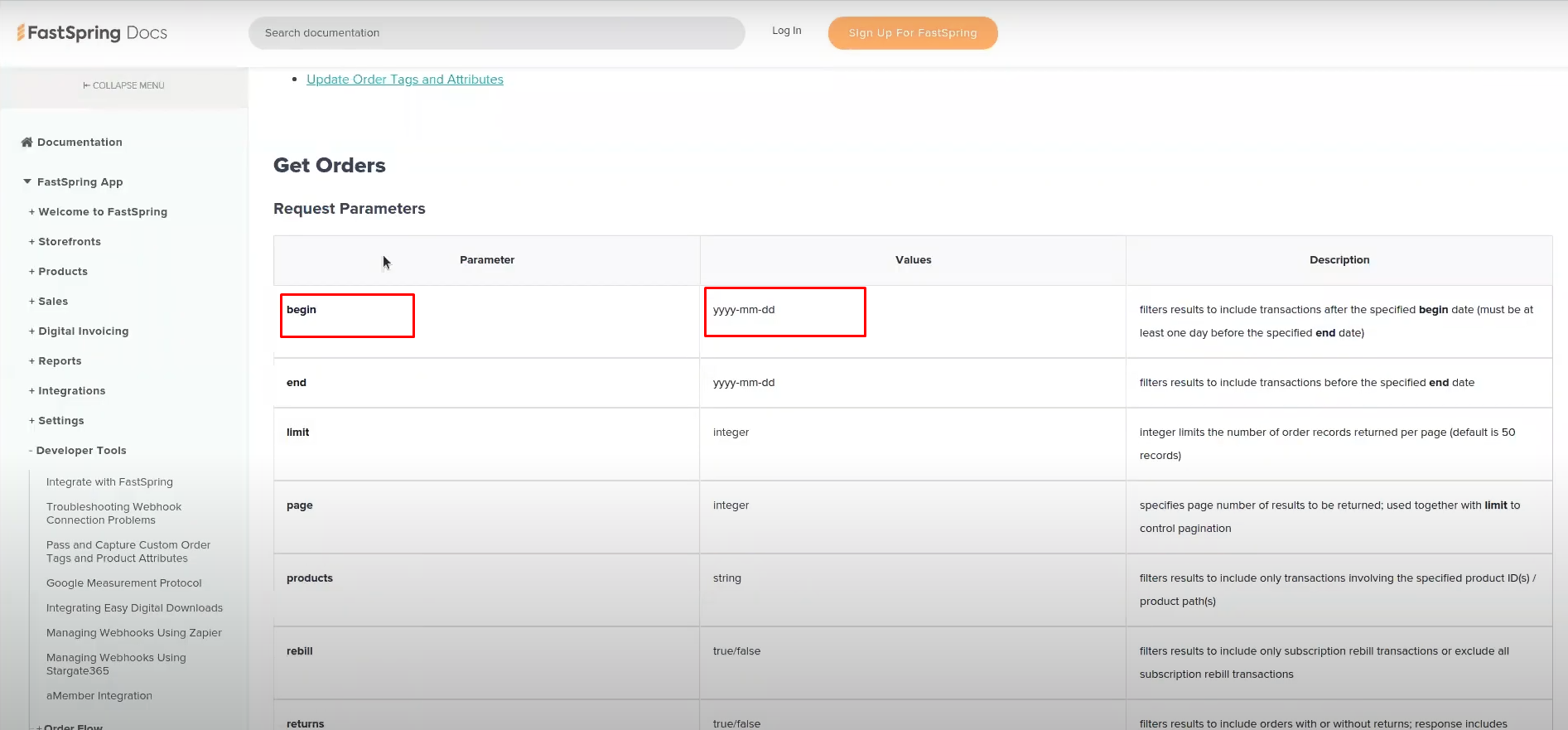Click the rebill row description text
The width and height of the screenshot is (1568, 730).
[1324, 663]
